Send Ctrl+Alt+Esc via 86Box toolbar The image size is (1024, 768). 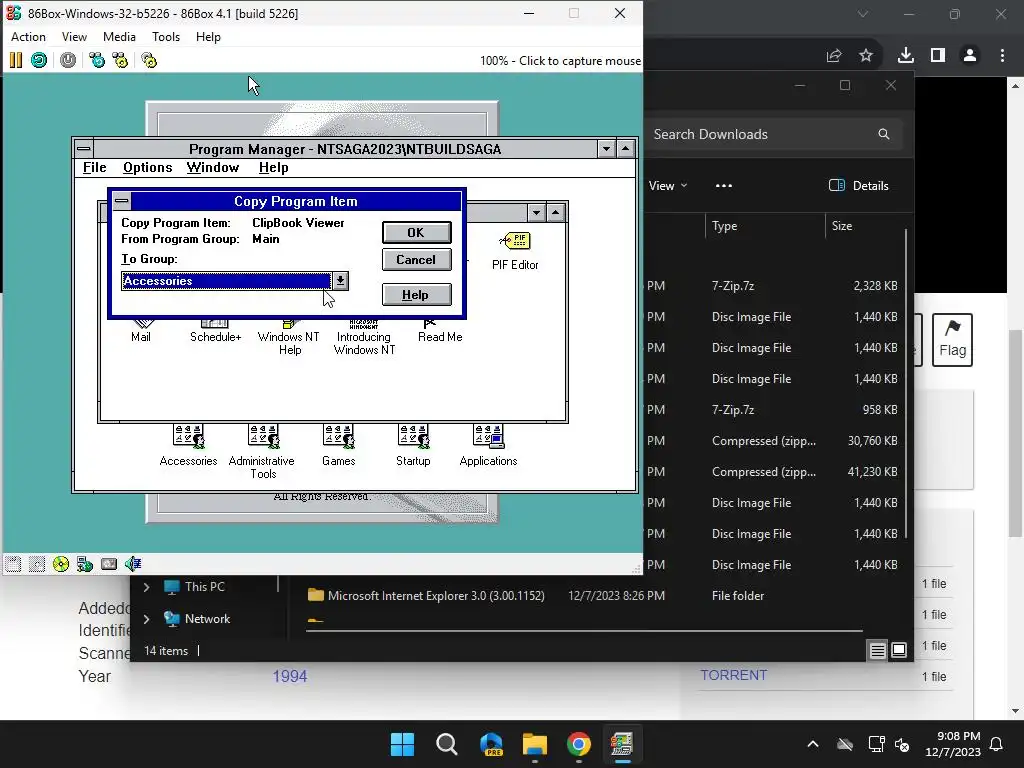[121, 61]
